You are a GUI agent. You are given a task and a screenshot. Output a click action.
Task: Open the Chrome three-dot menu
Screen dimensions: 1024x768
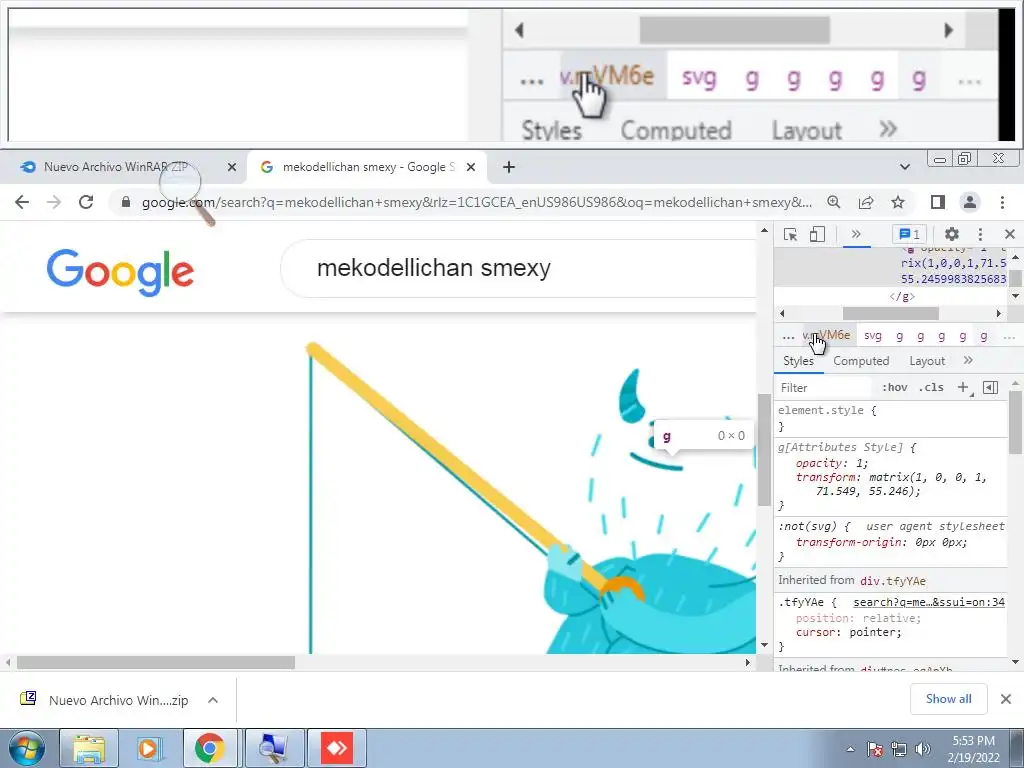1002,202
